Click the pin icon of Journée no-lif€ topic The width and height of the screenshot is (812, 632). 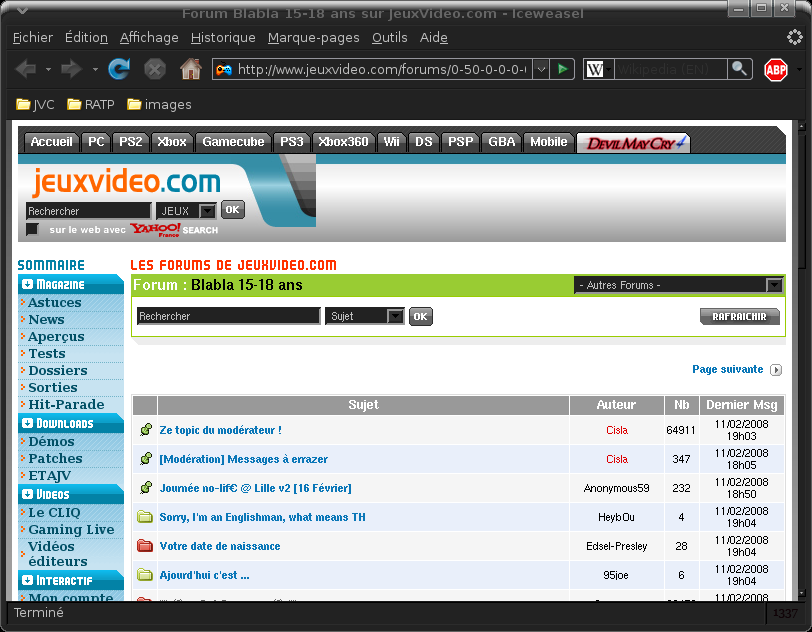point(146,488)
